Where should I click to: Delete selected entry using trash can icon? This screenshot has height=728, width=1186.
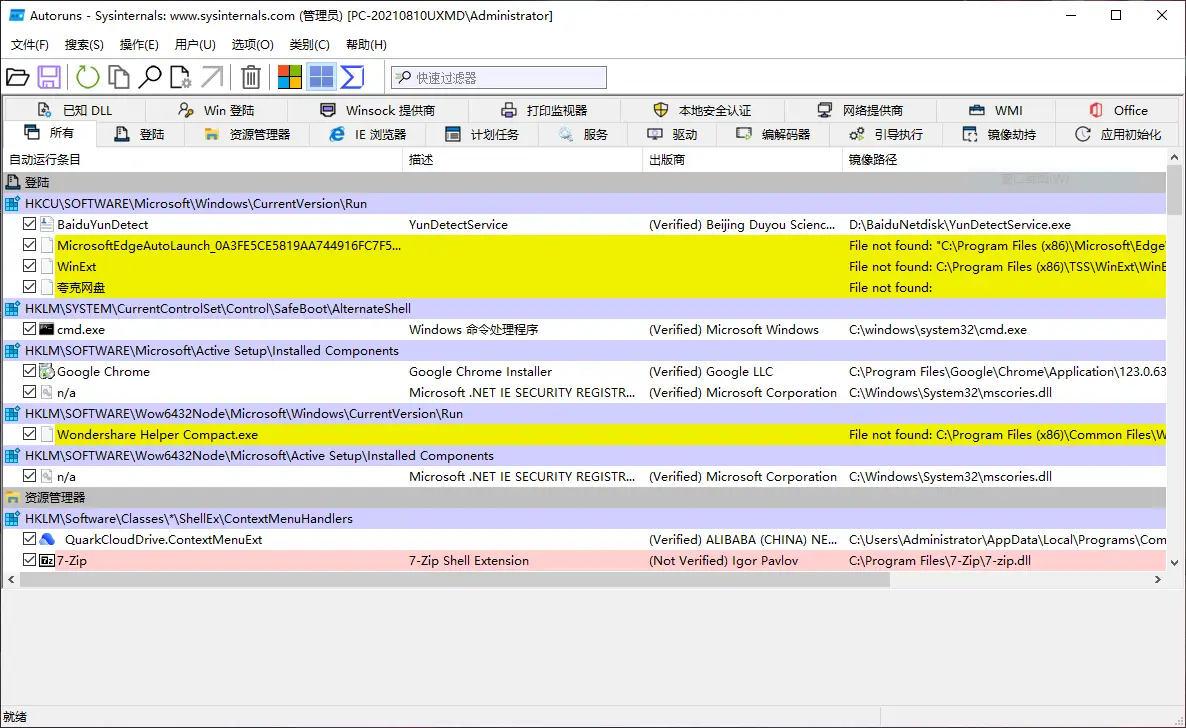click(x=252, y=77)
